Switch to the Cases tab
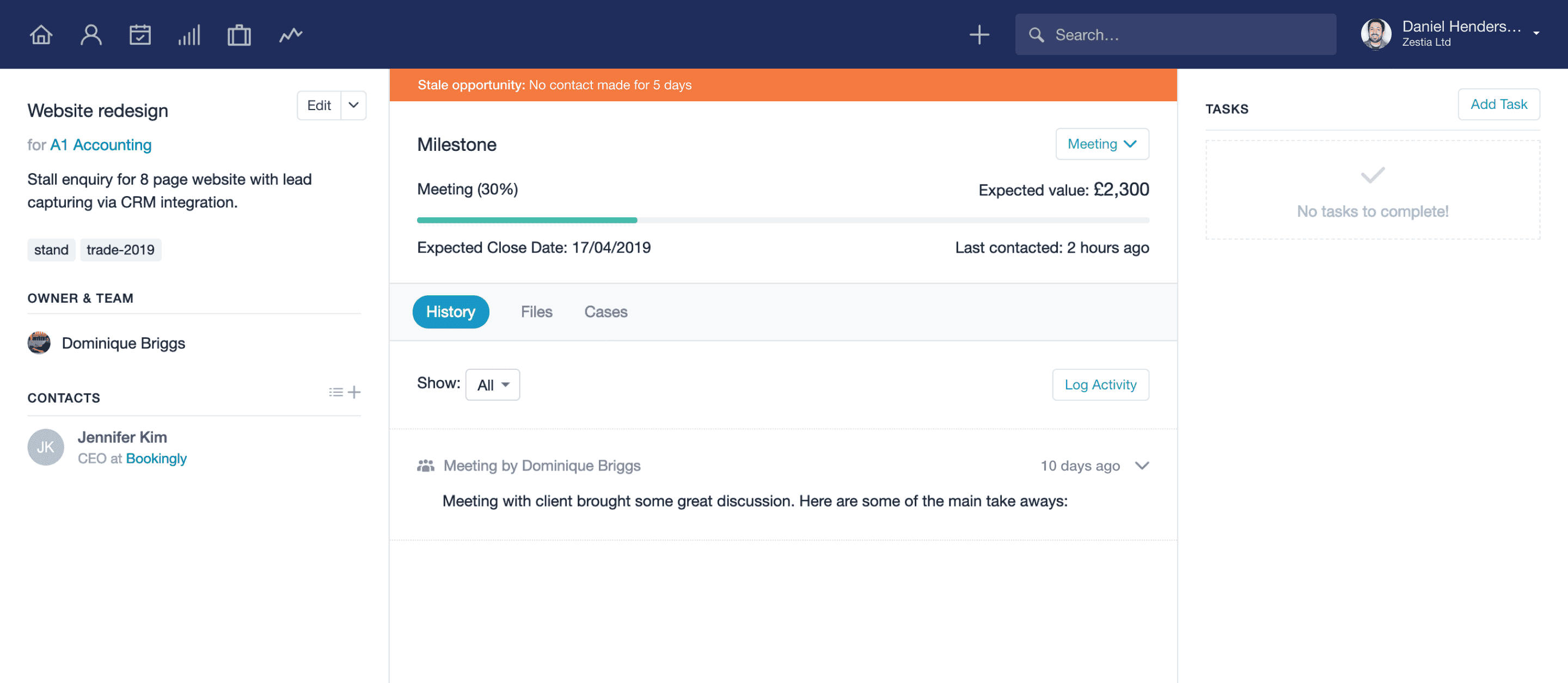Image resolution: width=1568 pixels, height=683 pixels. (x=605, y=312)
